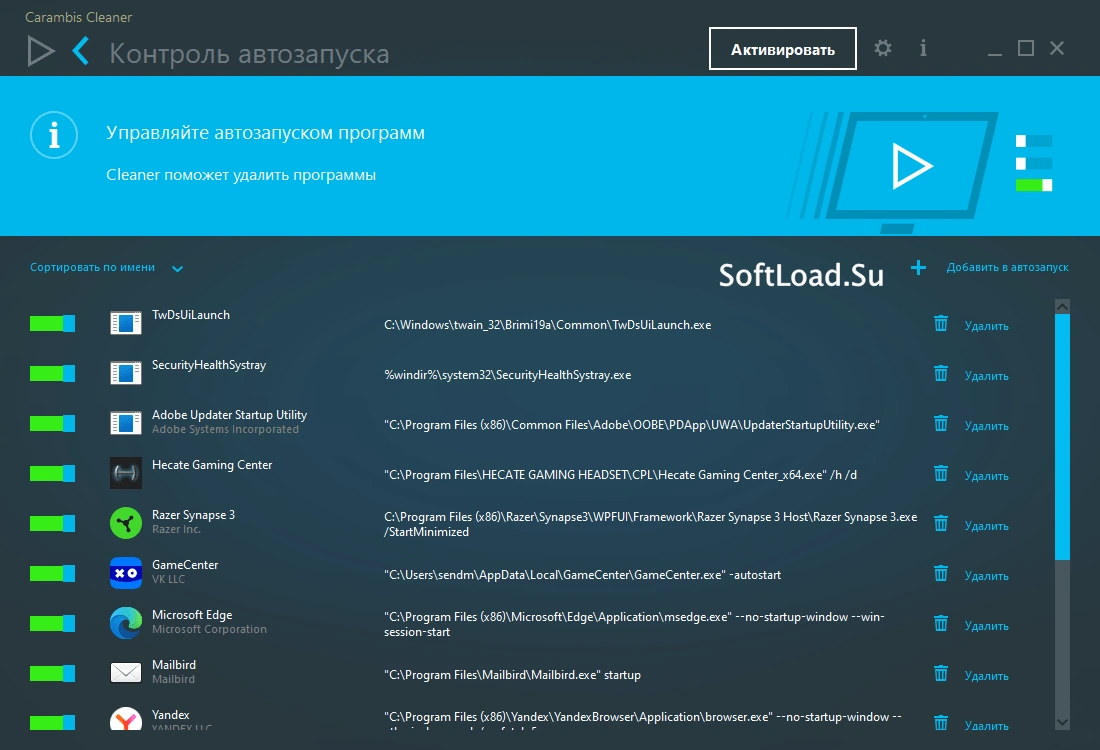The height and width of the screenshot is (750, 1100).
Task: Disable Razer Synapse 3 autostart toggle
Action: [x=53, y=523]
